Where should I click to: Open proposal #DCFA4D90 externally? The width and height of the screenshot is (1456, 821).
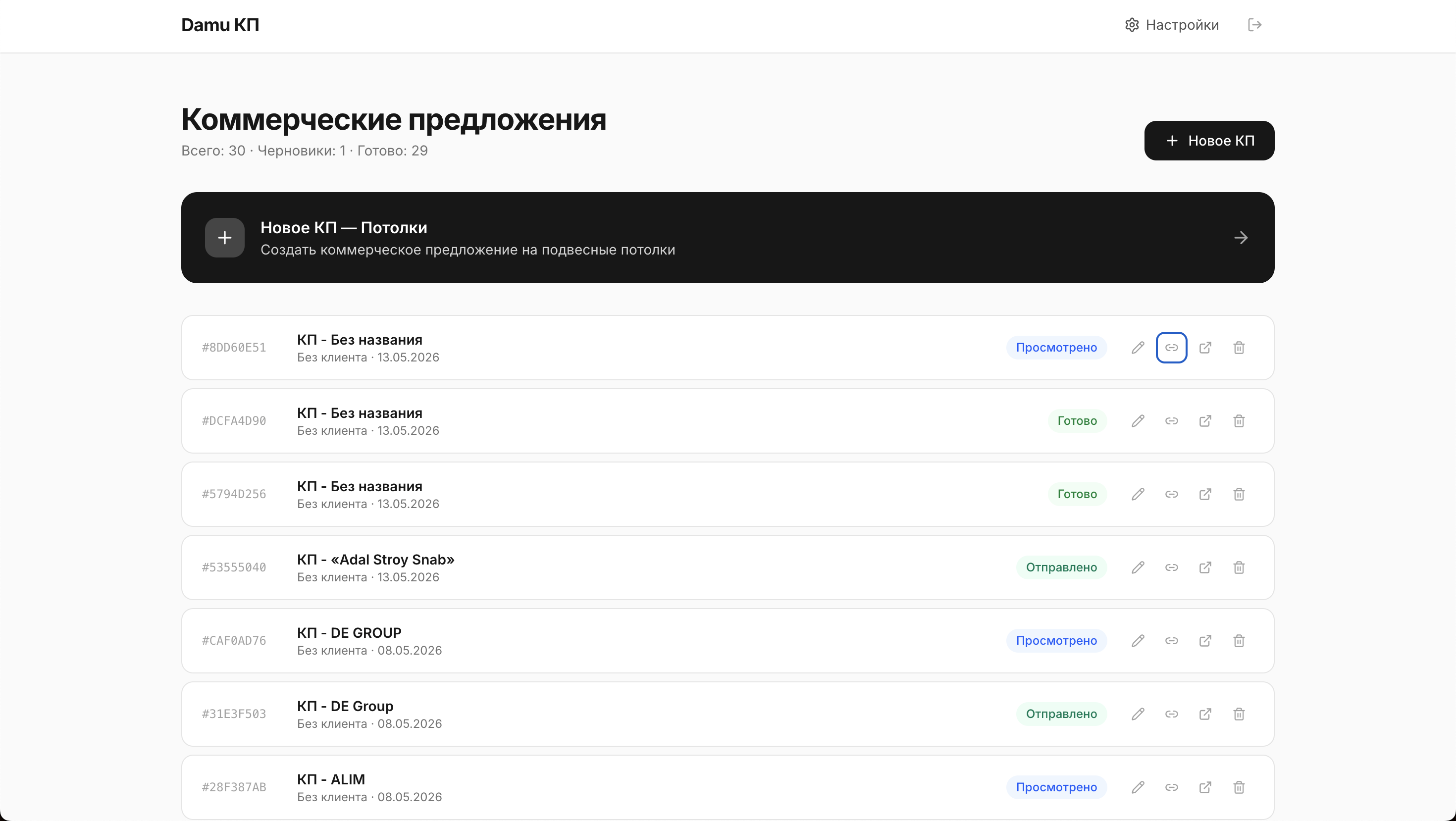pos(1205,421)
